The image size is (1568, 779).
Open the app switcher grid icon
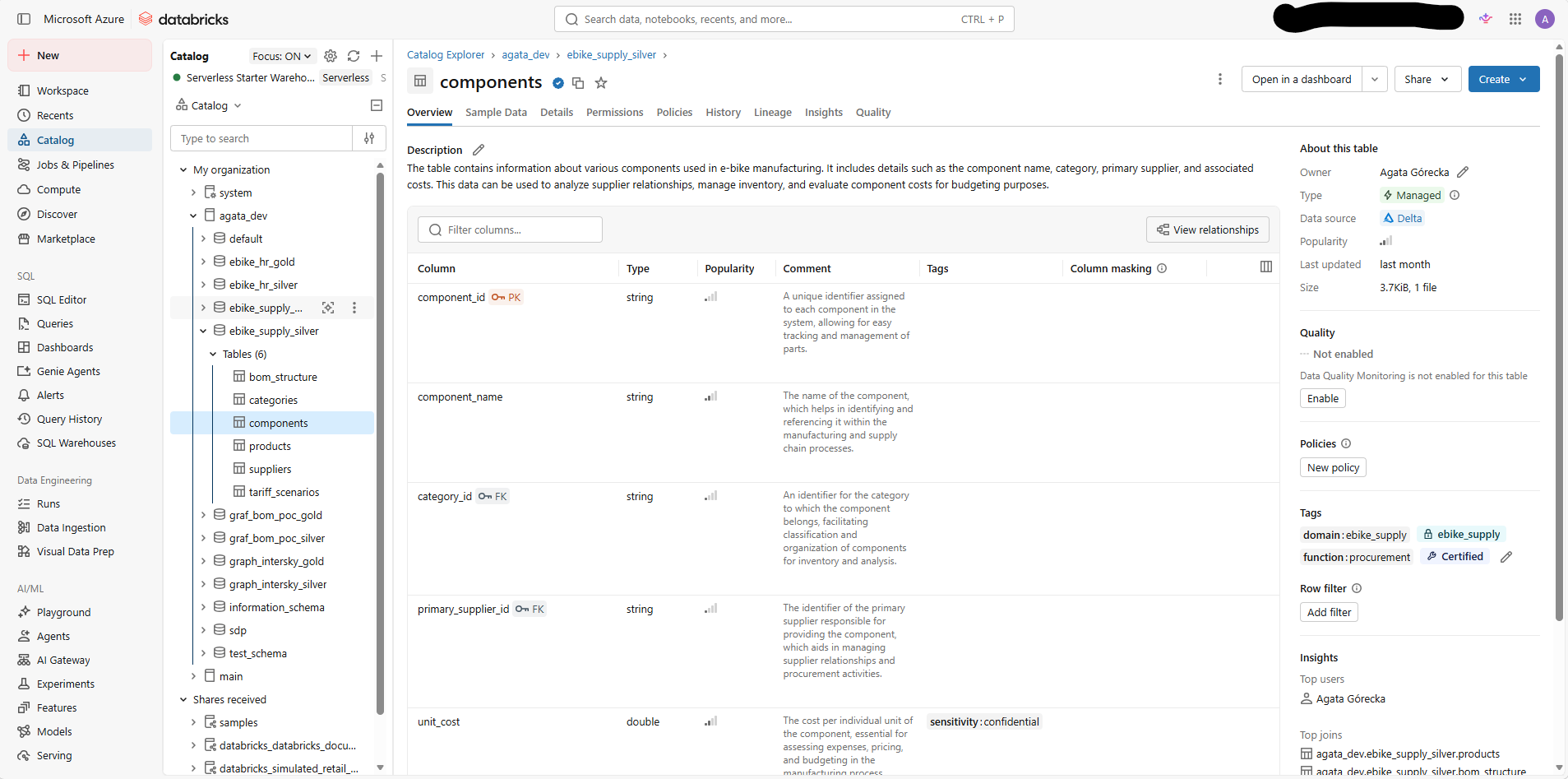(1515, 19)
